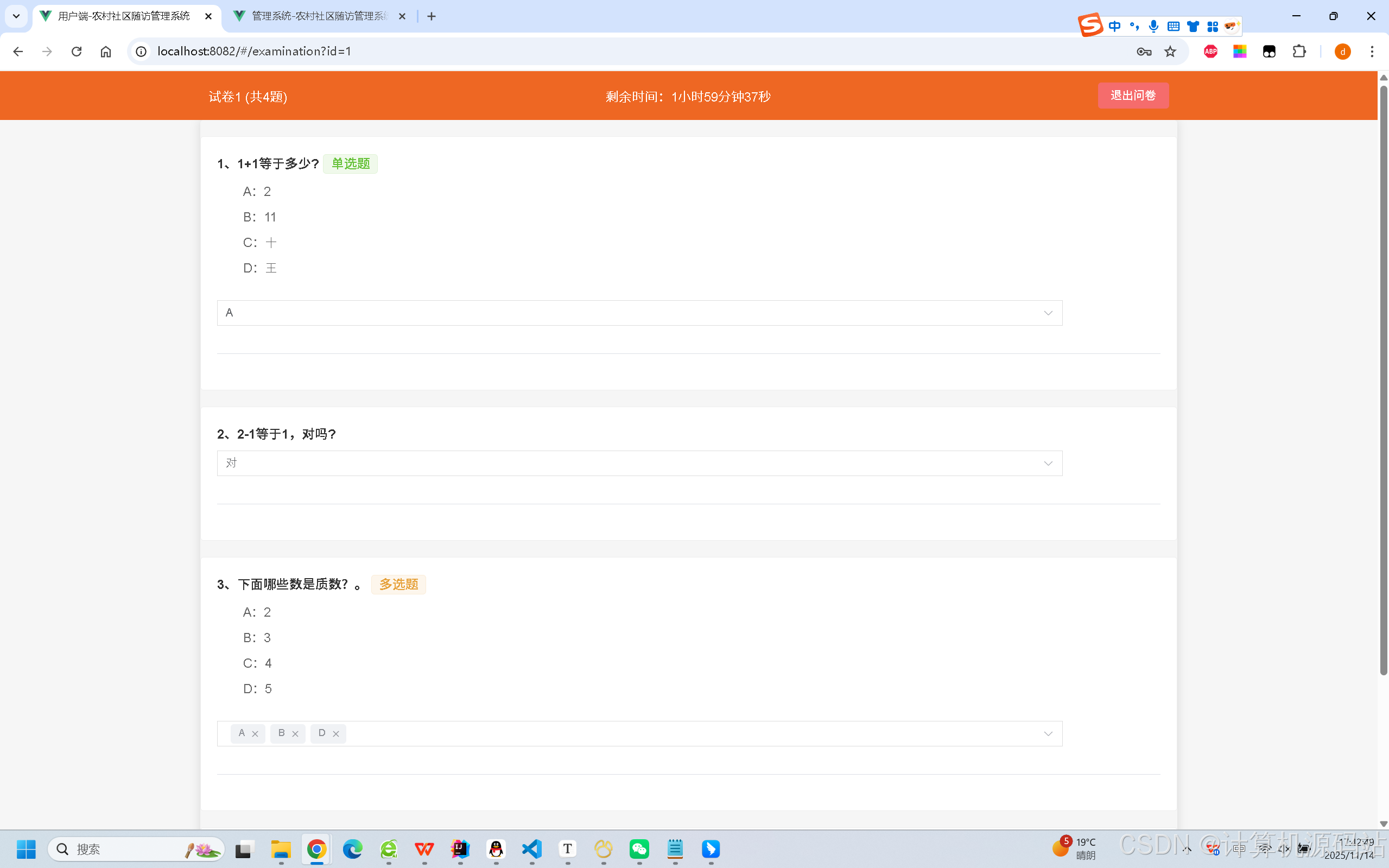
Task: Open the yellow paw app on taskbar
Action: click(603, 849)
